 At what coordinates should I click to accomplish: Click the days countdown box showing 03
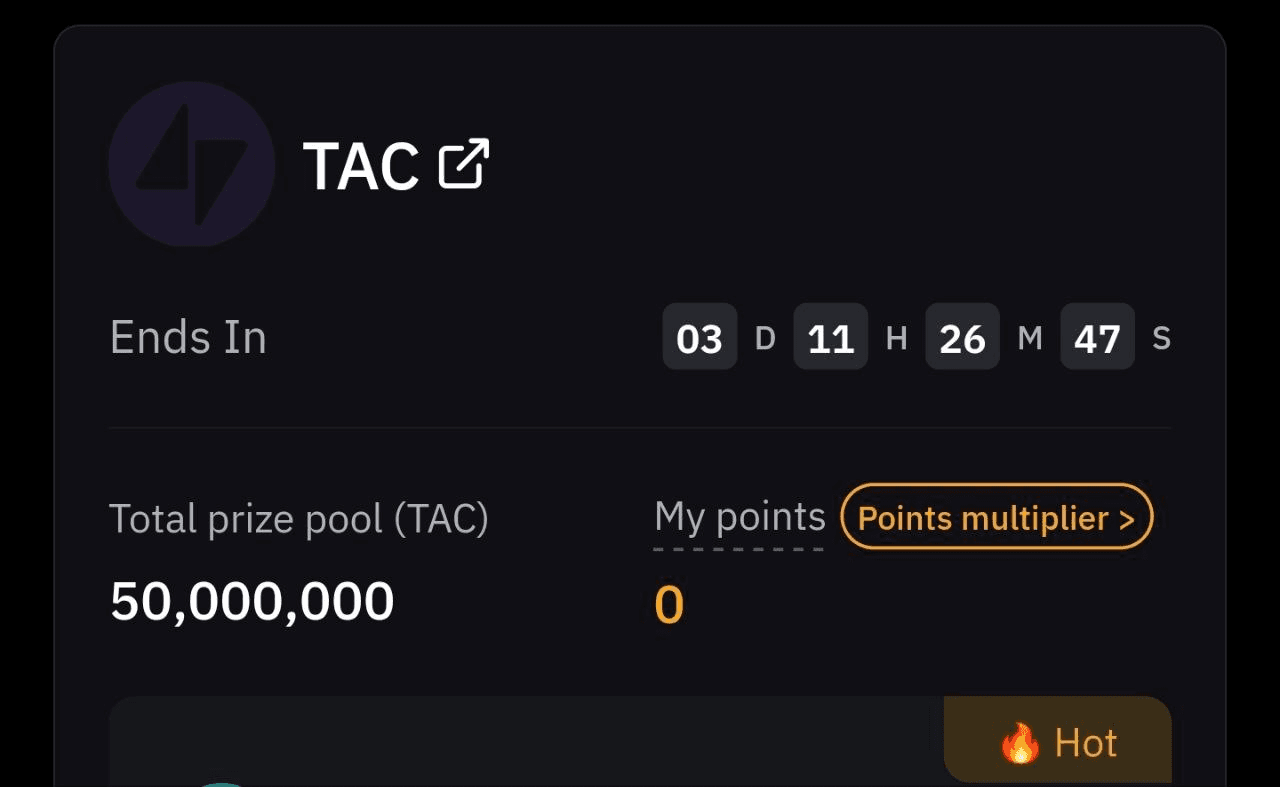click(x=700, y=337)
